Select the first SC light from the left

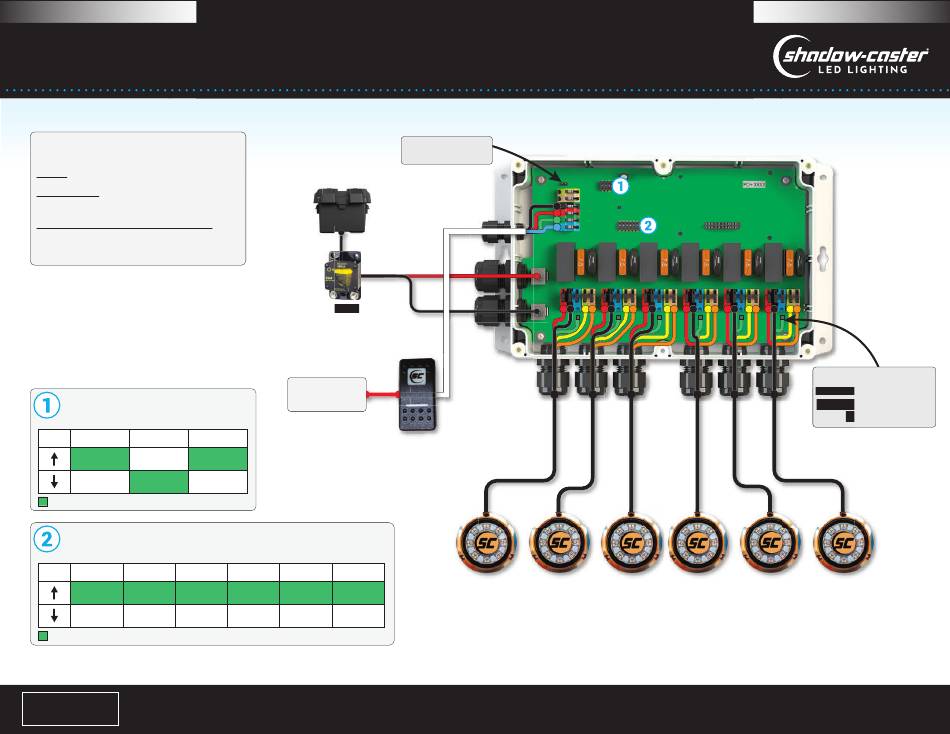point(486,542)
